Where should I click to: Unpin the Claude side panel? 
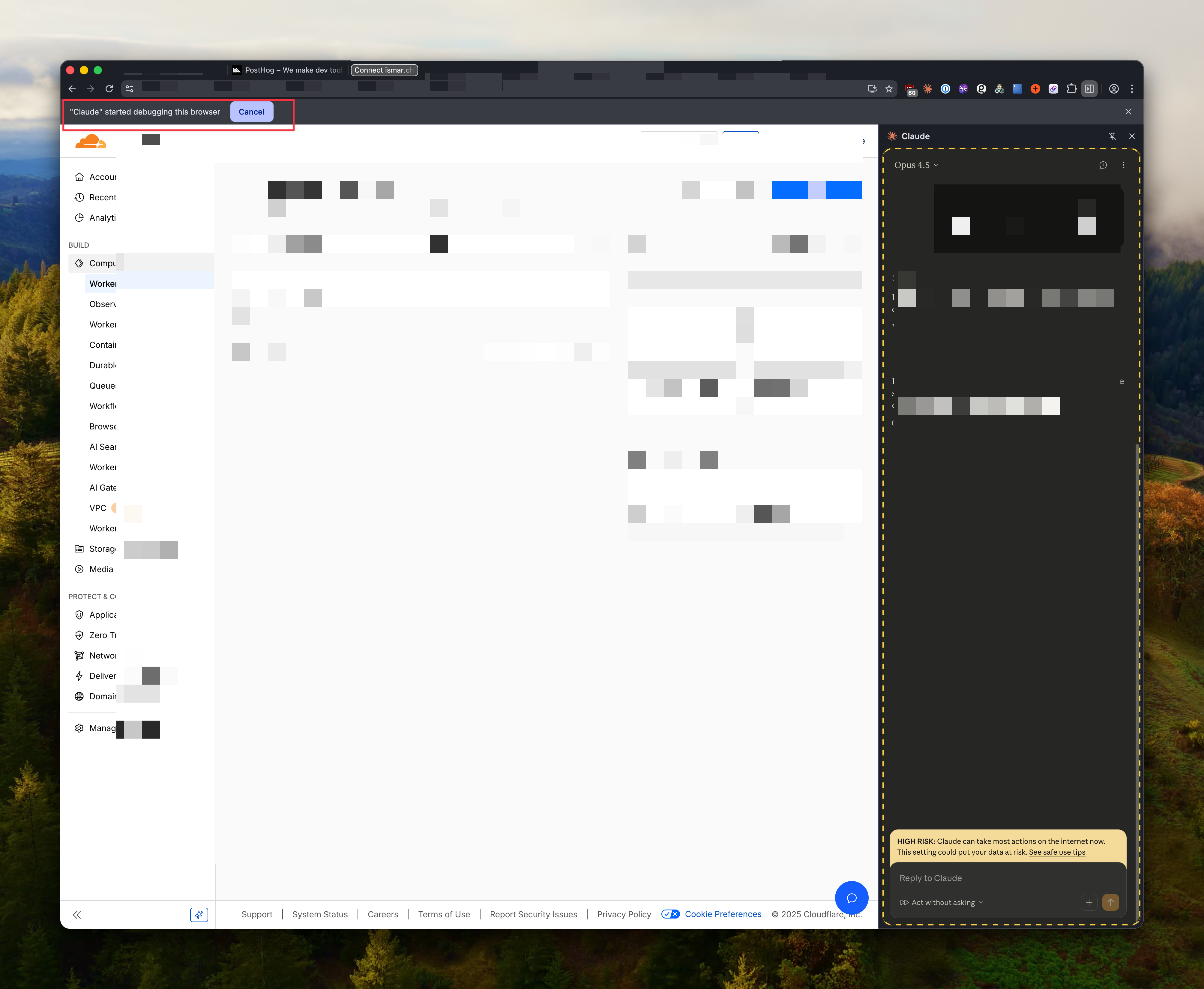point(1112,136)
